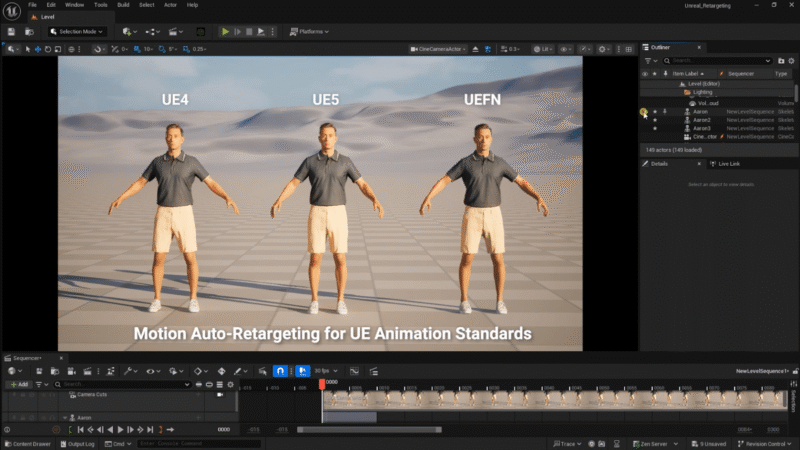Click the viewport layout grid icon
Viewport: 800px width, 450px height.
(629, 49)
